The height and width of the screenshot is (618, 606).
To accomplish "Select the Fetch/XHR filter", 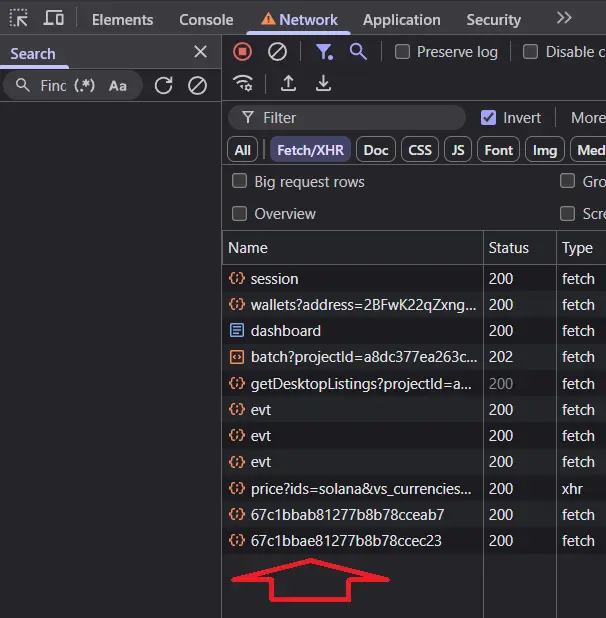I will pyautogui.click(x=310, y=150).
